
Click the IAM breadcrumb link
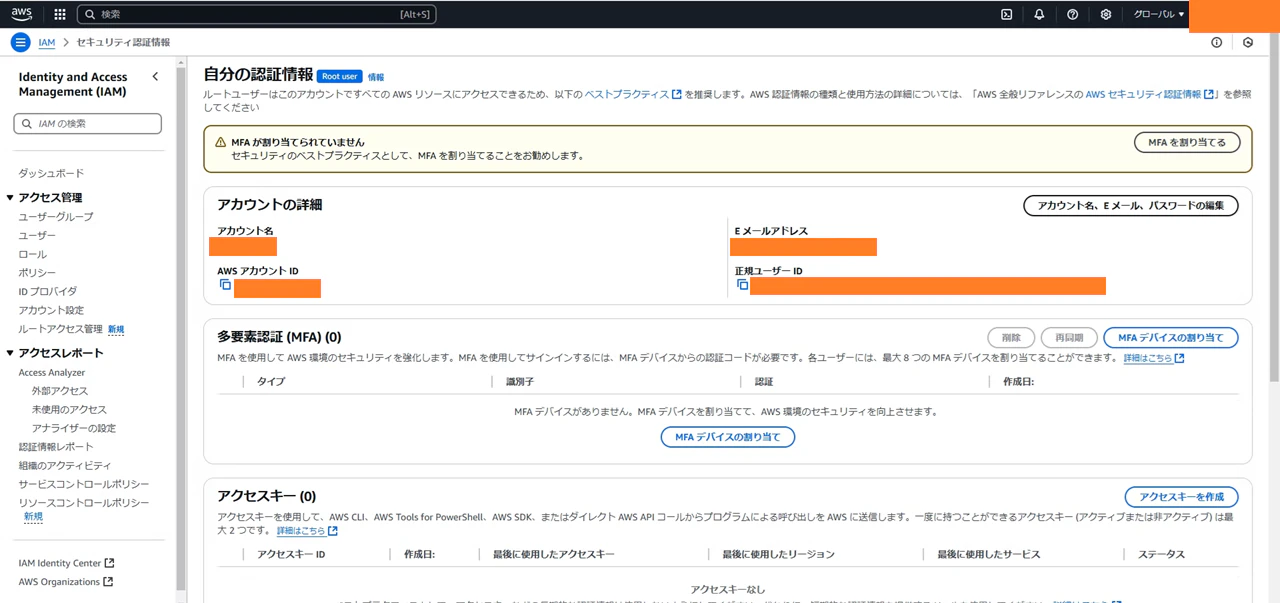point(47,43)
